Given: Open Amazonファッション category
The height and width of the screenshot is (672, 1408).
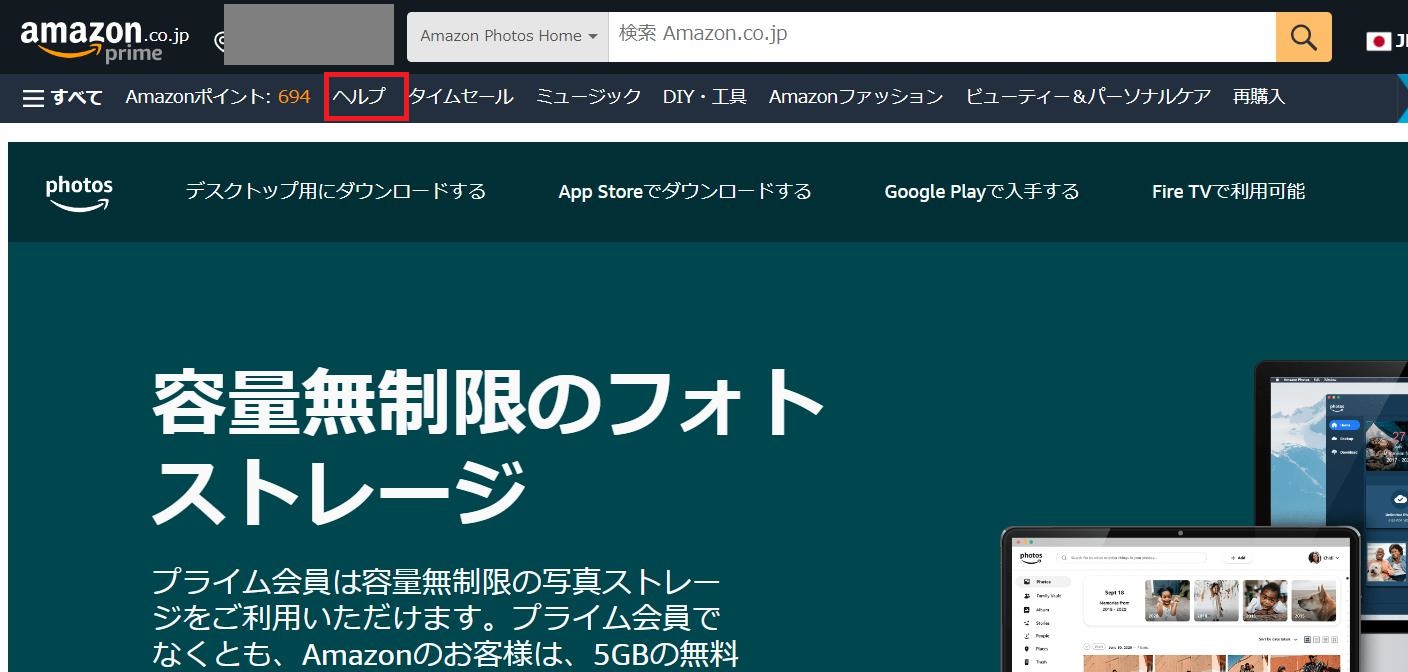Looking at the screenshot, I should [x=855, y=97].
